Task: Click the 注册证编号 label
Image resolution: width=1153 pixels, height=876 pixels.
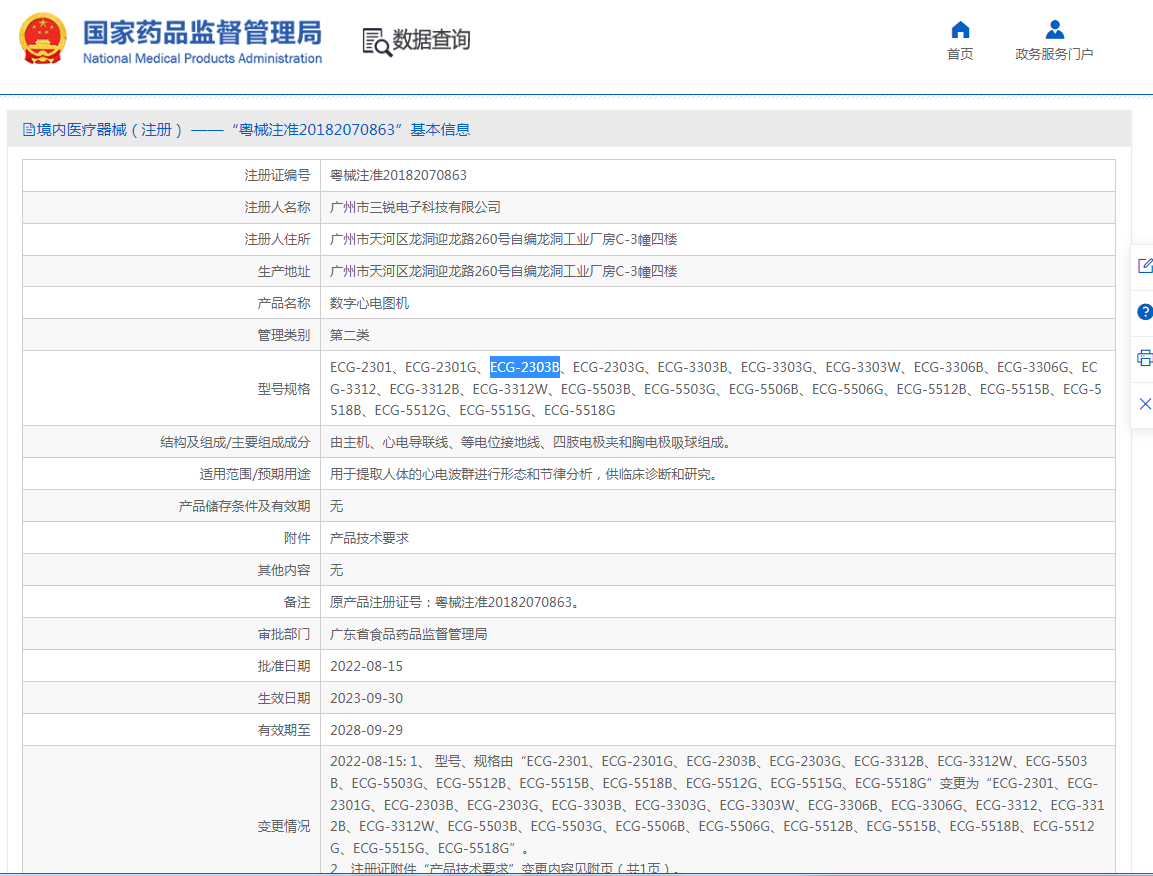Action: tap(277, 175)
